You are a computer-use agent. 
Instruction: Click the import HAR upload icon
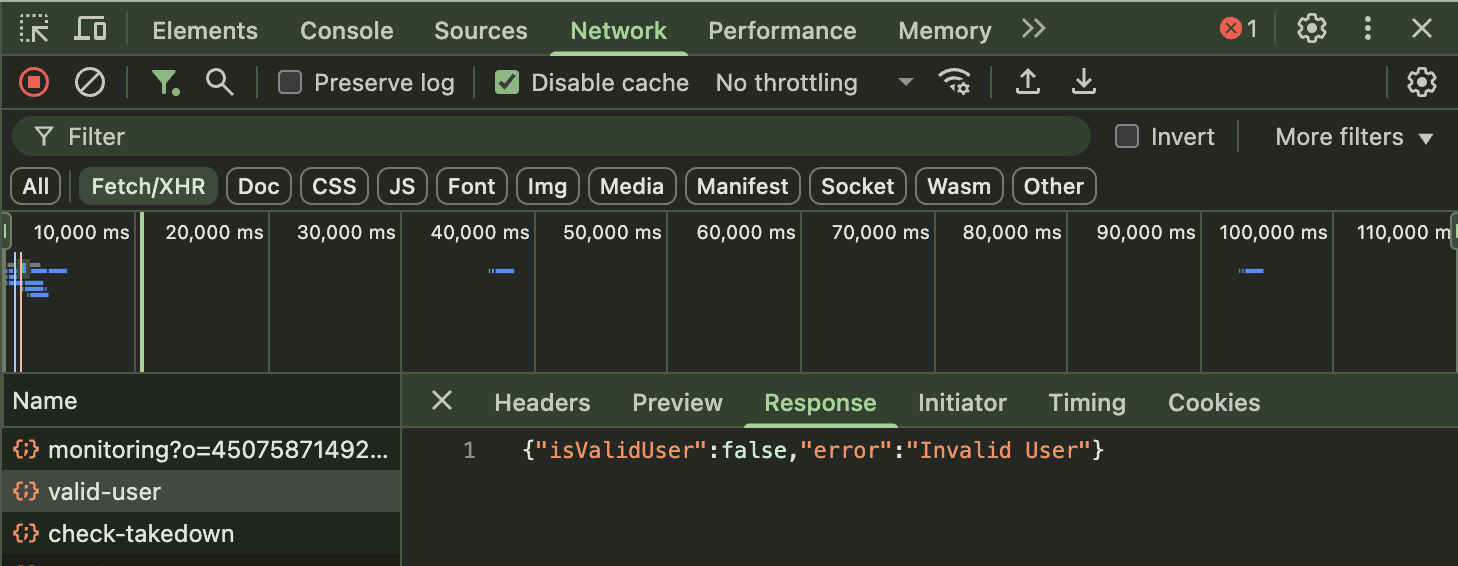(x=1027, y=82)
